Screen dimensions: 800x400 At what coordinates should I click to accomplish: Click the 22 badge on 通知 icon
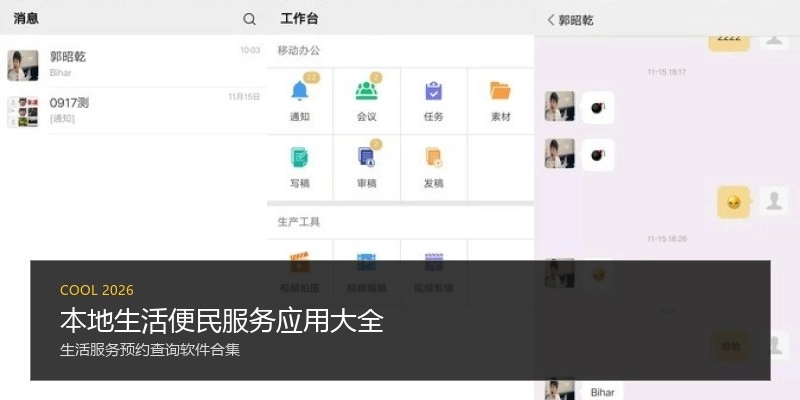point(311,78)
